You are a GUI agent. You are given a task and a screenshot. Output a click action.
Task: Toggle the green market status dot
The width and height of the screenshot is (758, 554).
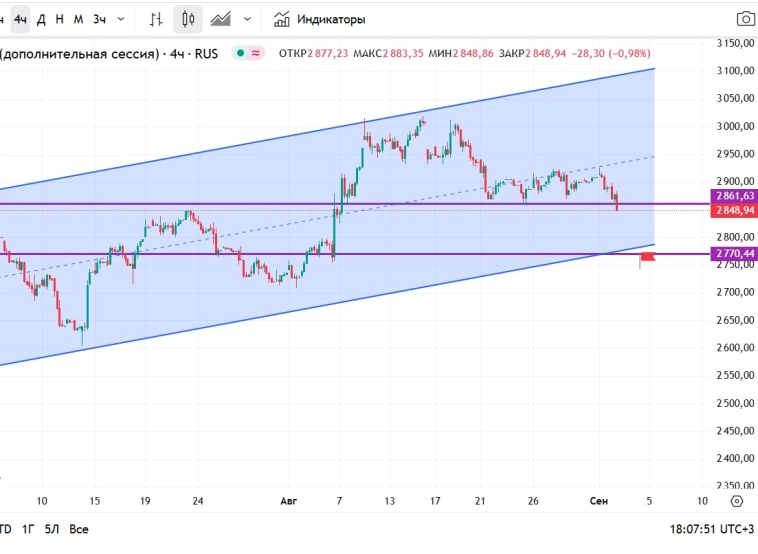coord(240,53)
